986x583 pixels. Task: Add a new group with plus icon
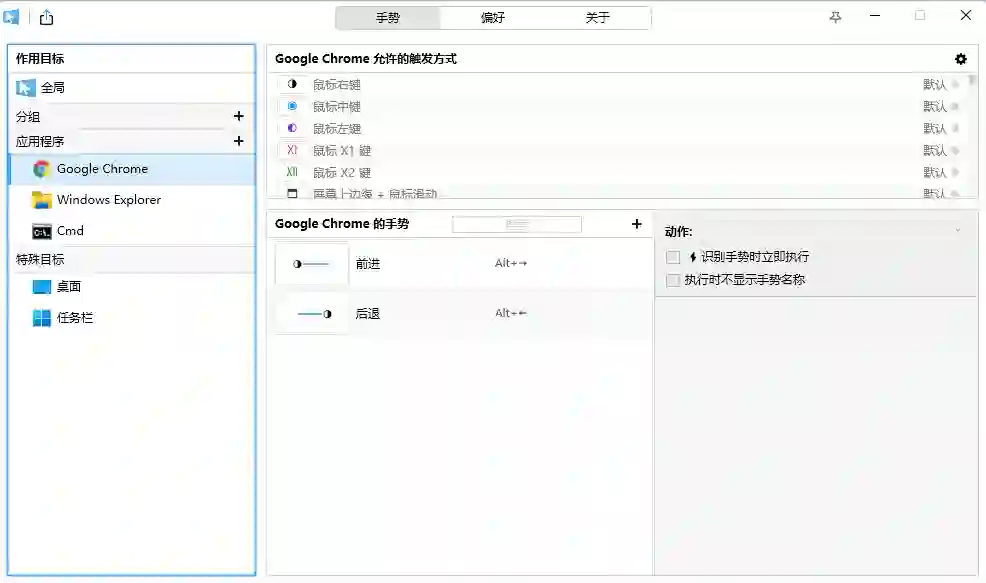click(238, 116)
